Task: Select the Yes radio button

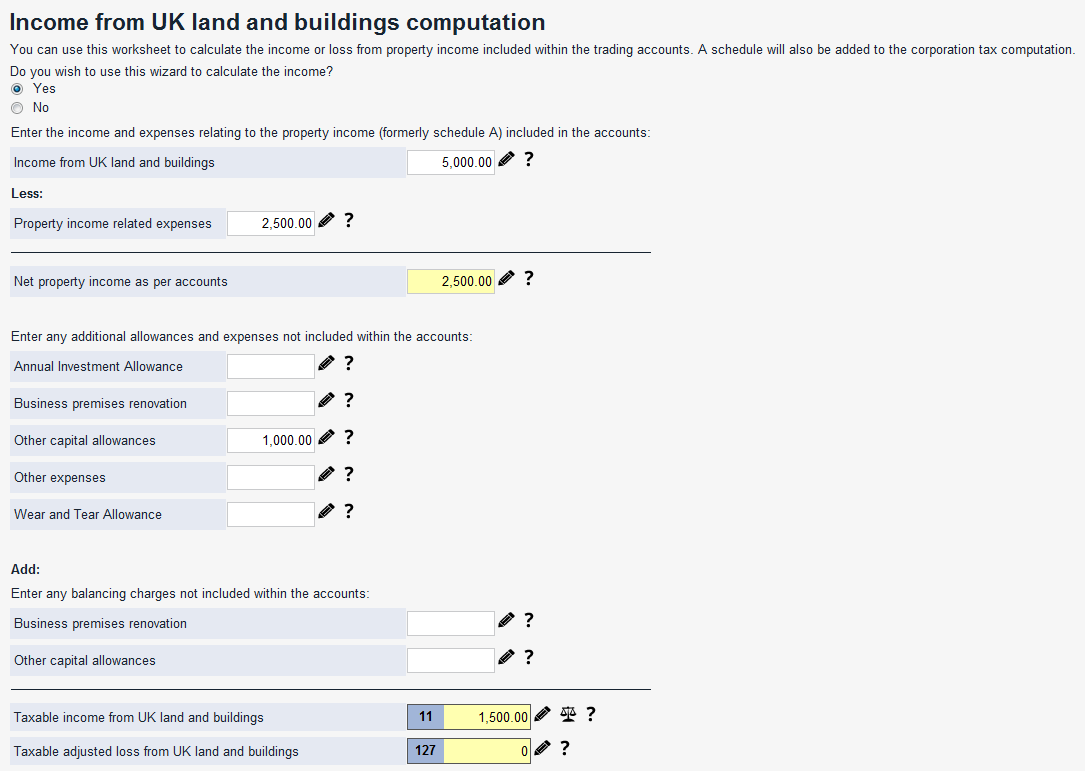Action: (x=16, y=89)
